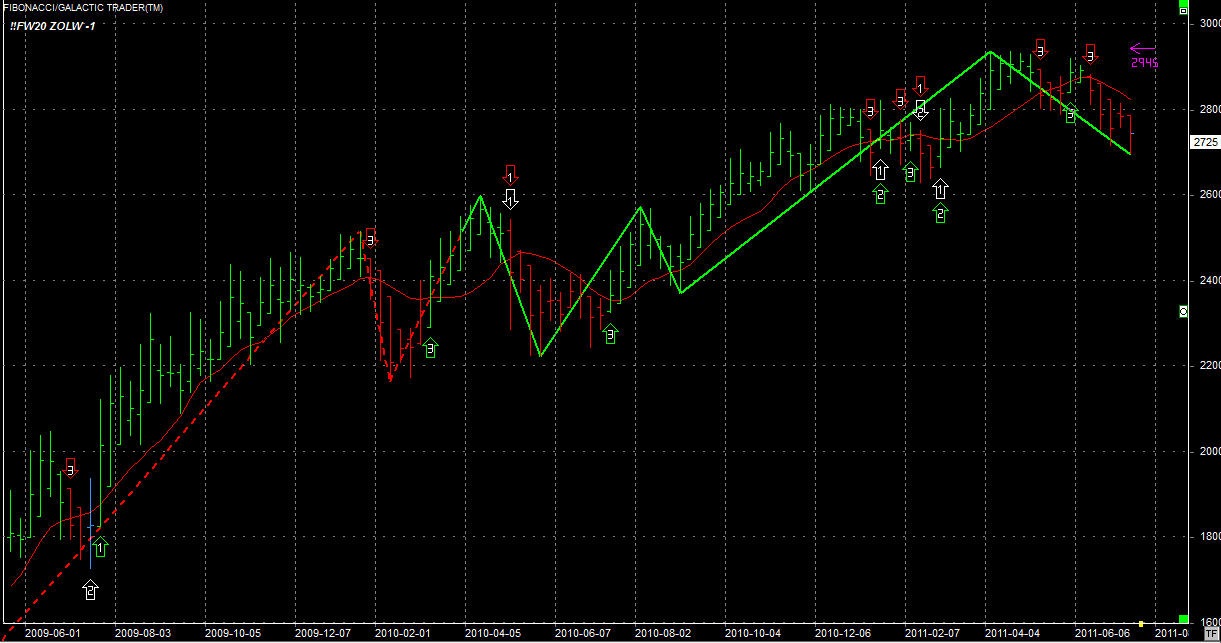Click the 1800 price scale label
The height and width of the screenshot is (643, 1221).
(x=1208, y=537)
